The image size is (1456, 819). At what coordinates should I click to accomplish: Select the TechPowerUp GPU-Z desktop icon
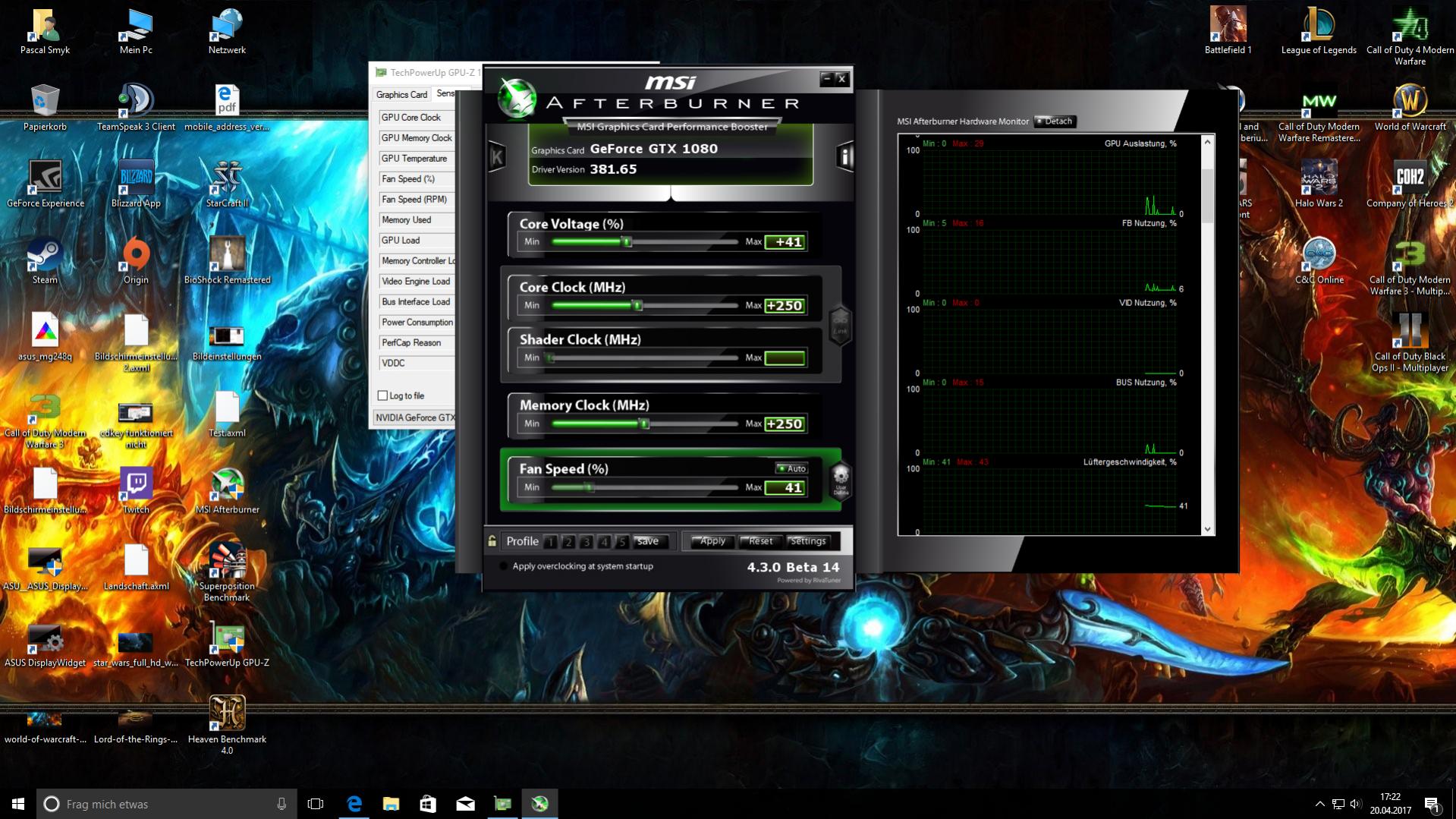point(227,645)
